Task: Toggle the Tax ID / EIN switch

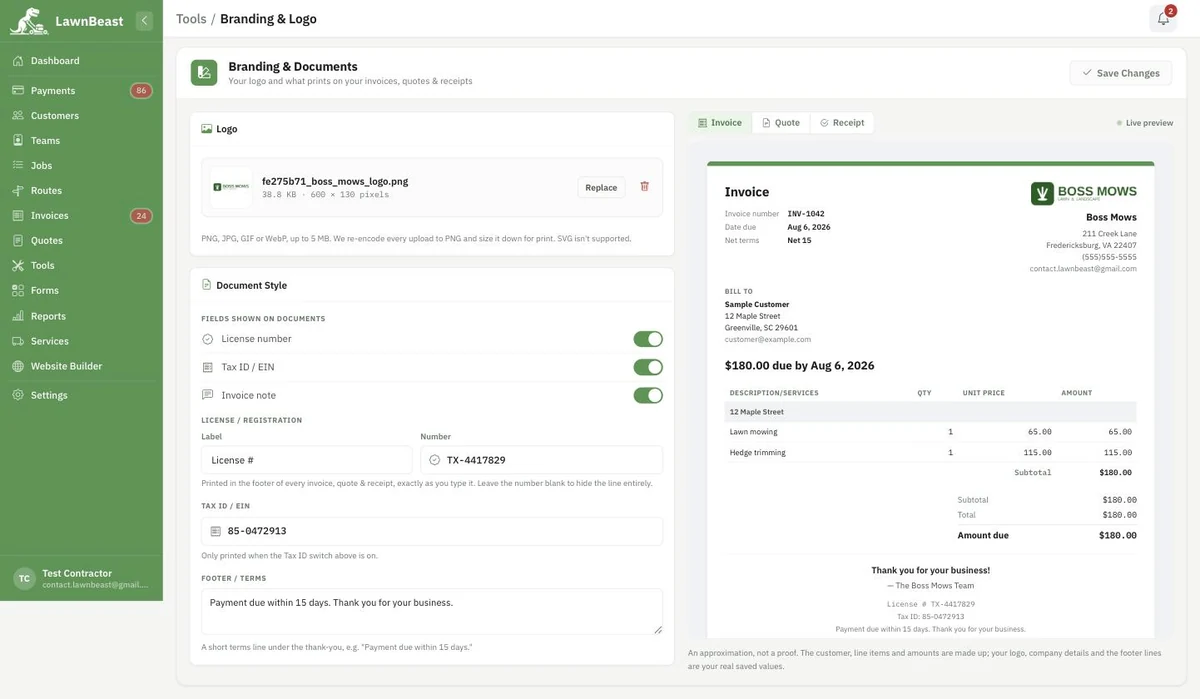Action: 648,367
